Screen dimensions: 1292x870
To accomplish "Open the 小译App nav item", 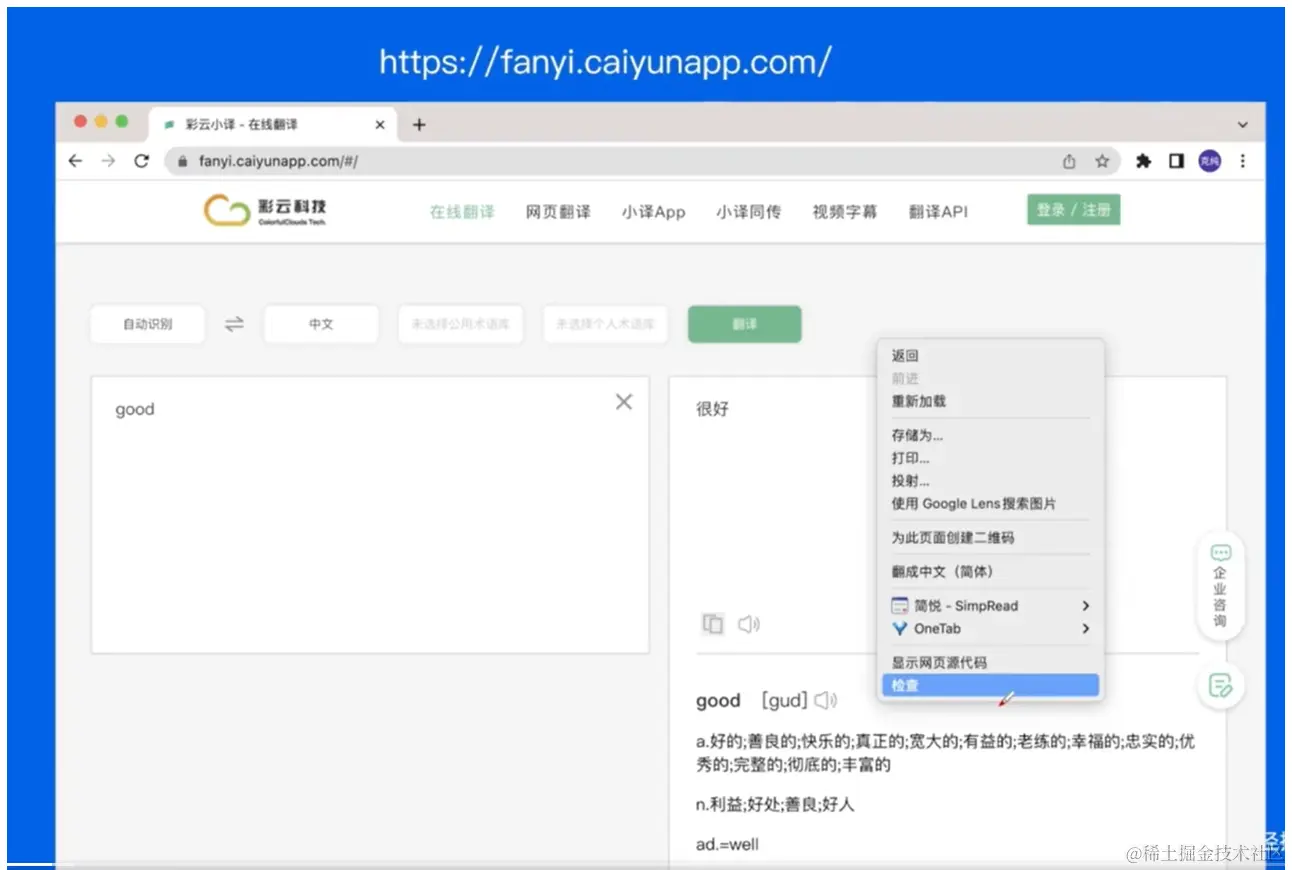I will (654, 212).
